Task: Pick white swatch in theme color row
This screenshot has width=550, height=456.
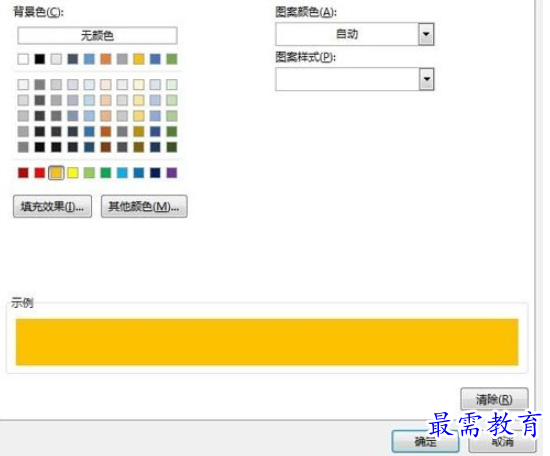Action: point(23,59)
